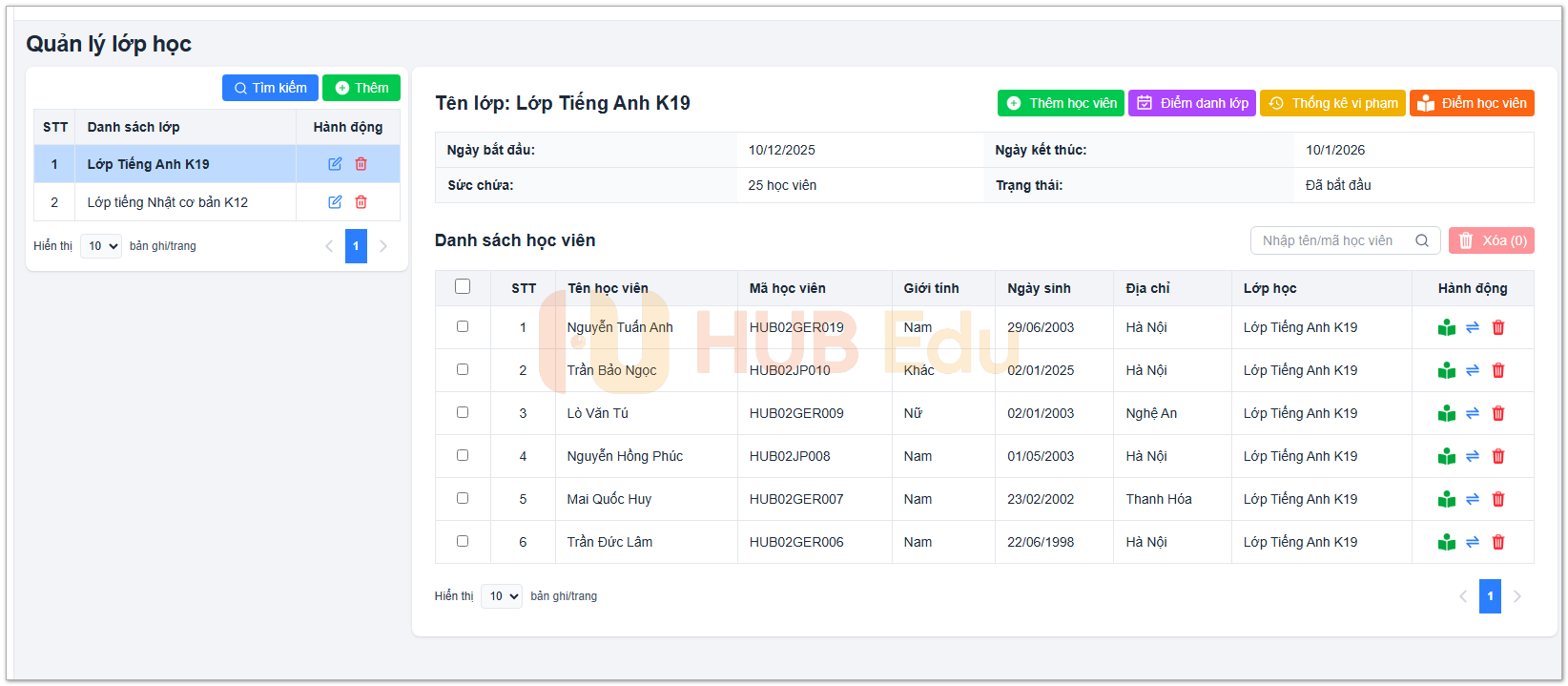This screenshot has height=686, width=1568.
Task: Open the class list records-per-page dropdown
Action: (101, 246)
